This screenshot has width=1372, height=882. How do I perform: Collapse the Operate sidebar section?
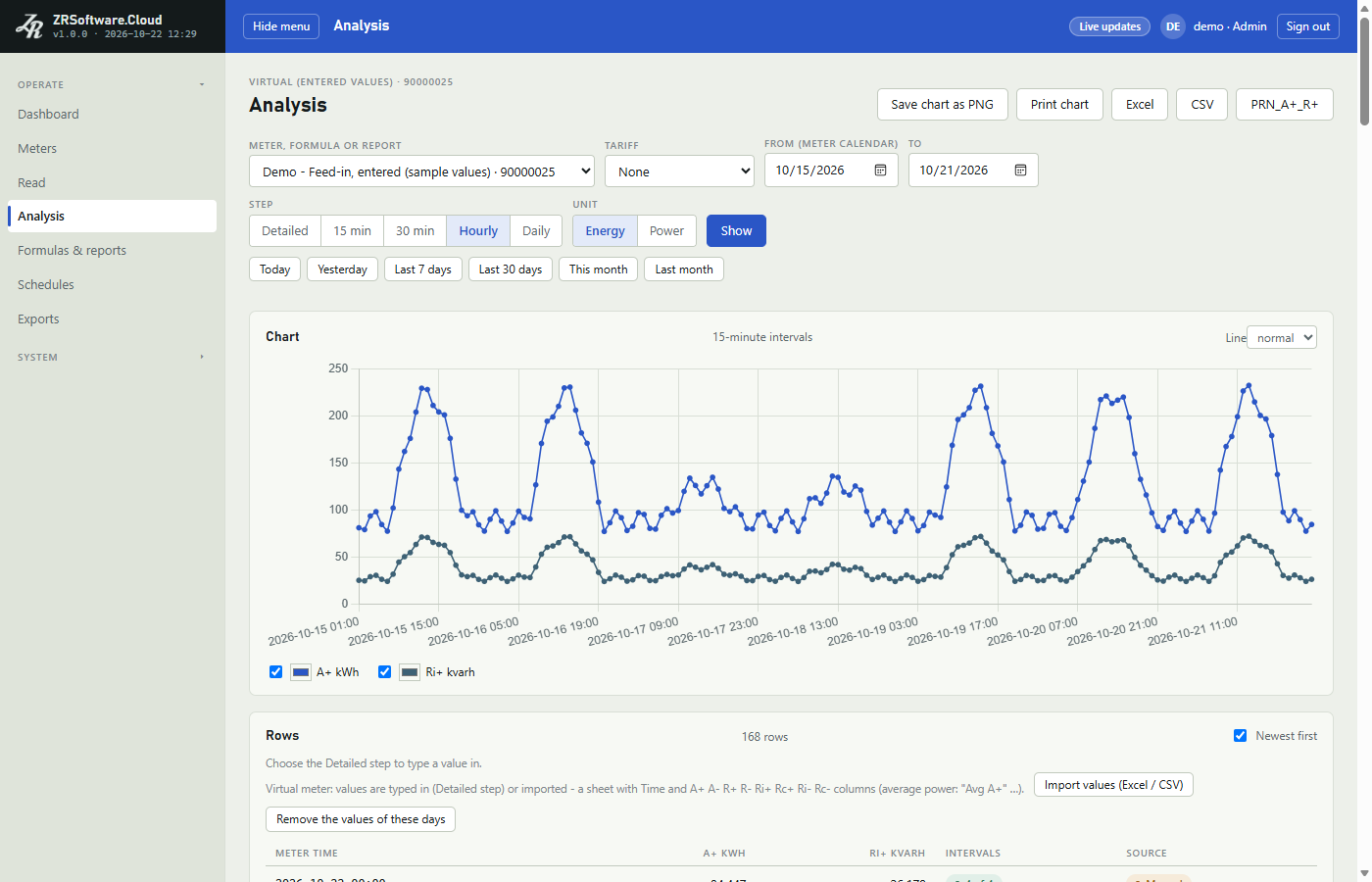click(113, 84)
